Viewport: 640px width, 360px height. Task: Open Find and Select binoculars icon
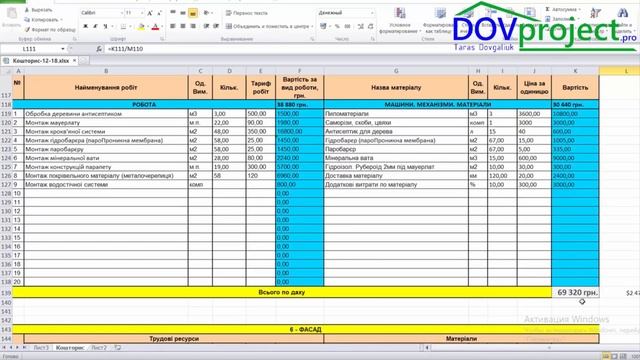tap(622, 13)
